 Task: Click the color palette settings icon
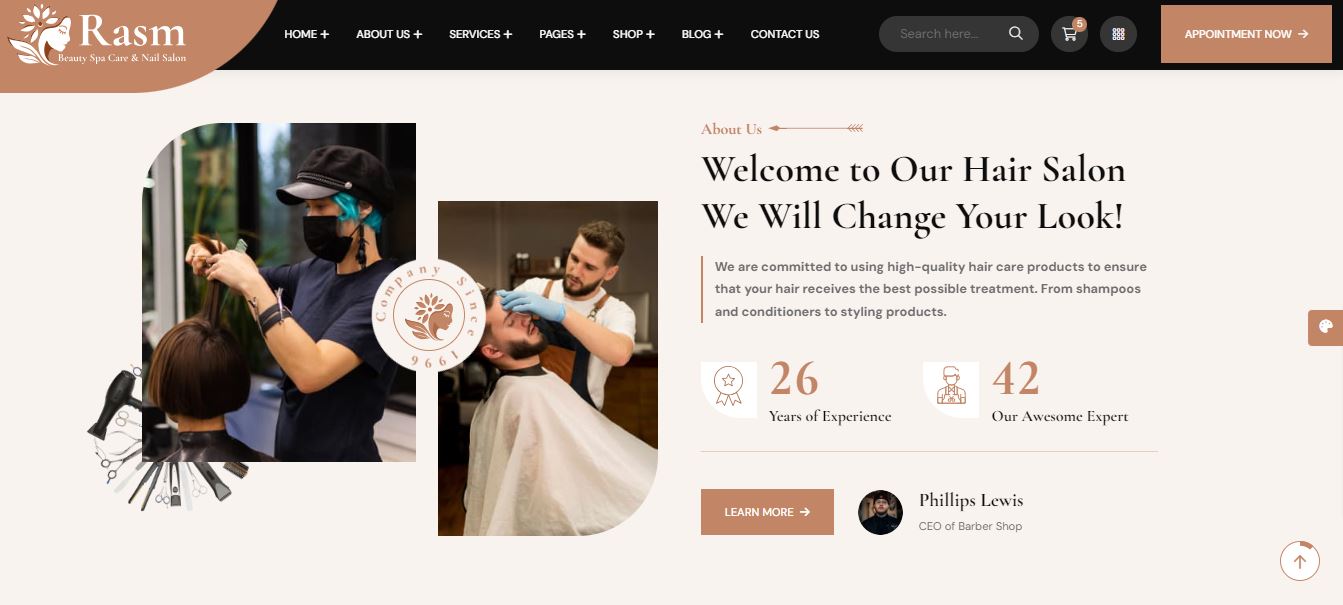pos(1326,327)
